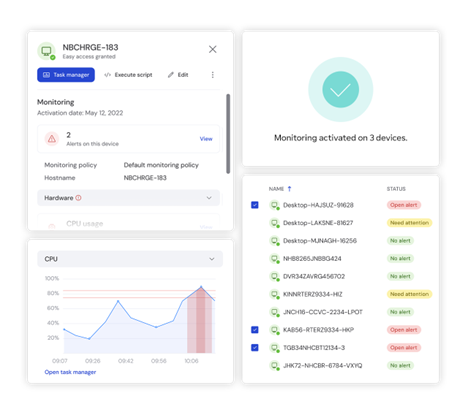Click the Open task manager link
The height and width of the screenshot is (415, 468).
(70, 372)
